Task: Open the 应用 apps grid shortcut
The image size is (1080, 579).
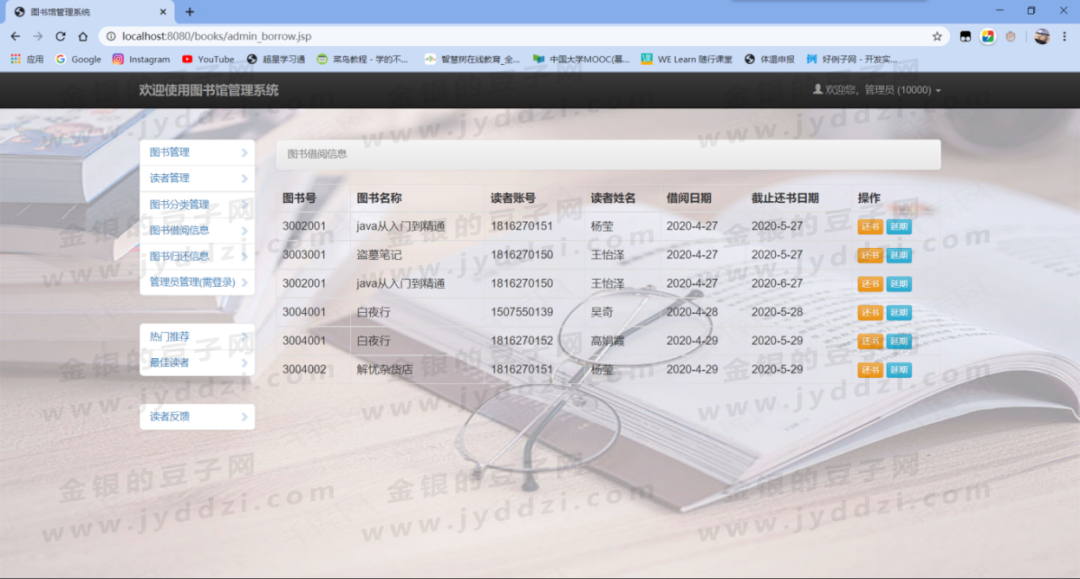Action: coord(27,59)
